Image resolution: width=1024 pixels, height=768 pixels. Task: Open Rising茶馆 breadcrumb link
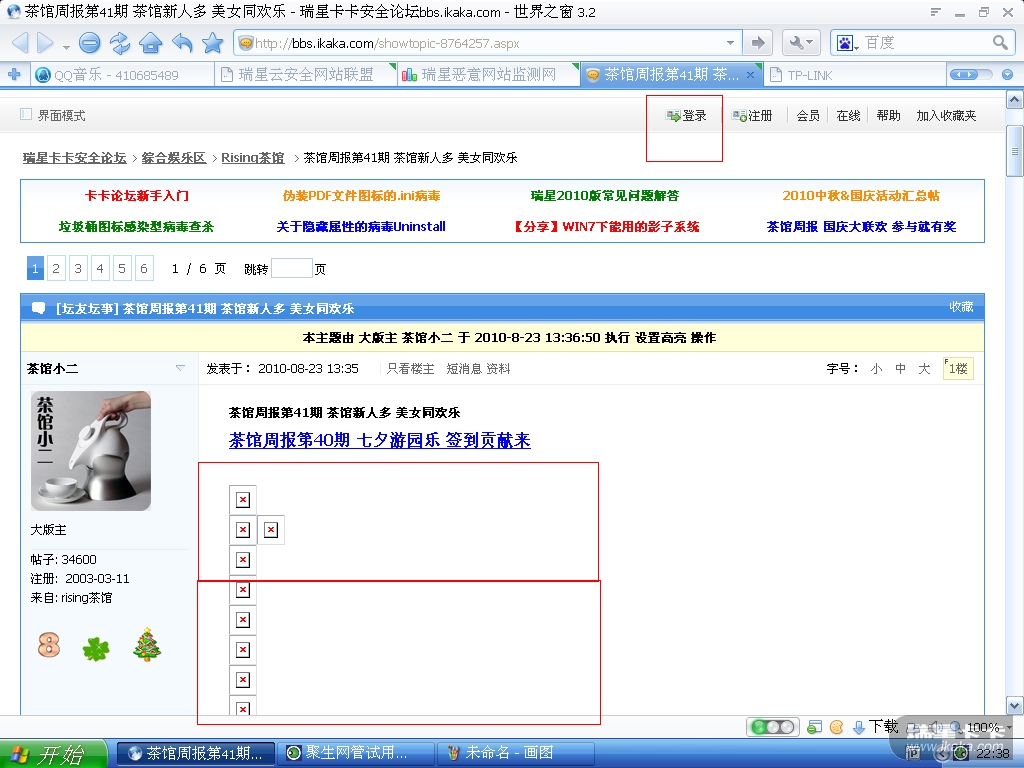pos(253,157)
